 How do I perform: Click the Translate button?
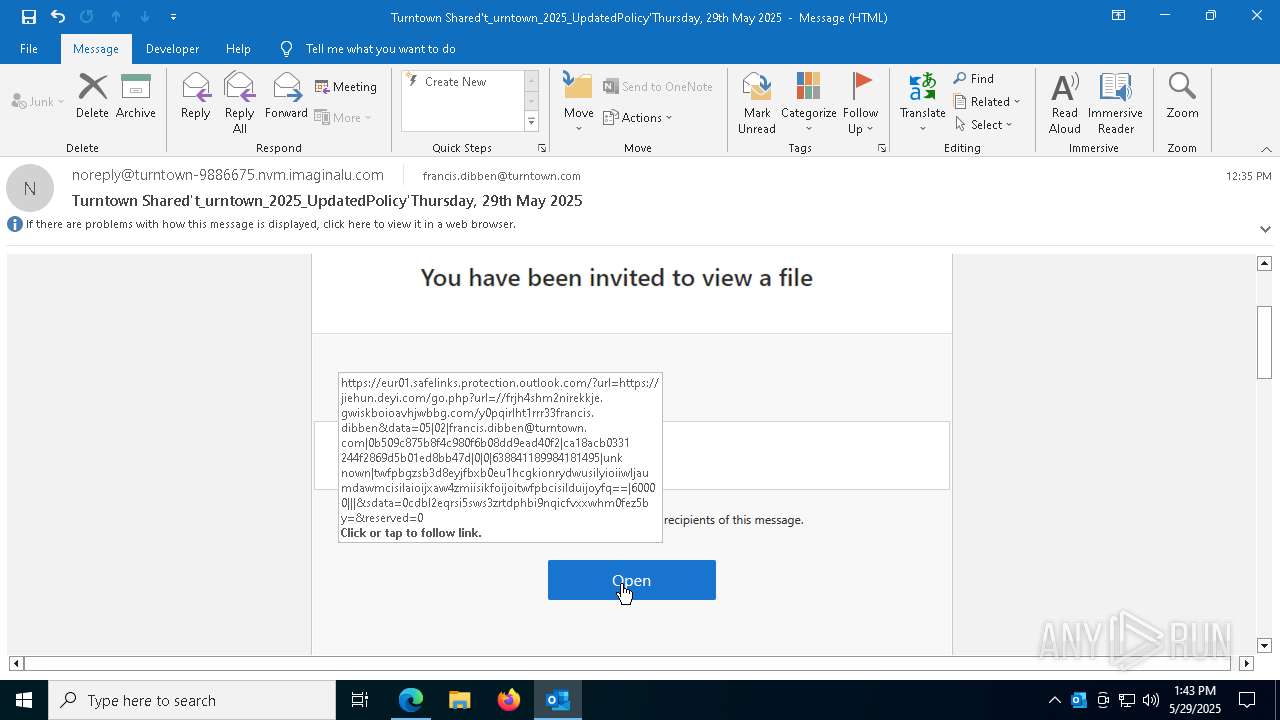pyautogui.click(x=923, y=103)
